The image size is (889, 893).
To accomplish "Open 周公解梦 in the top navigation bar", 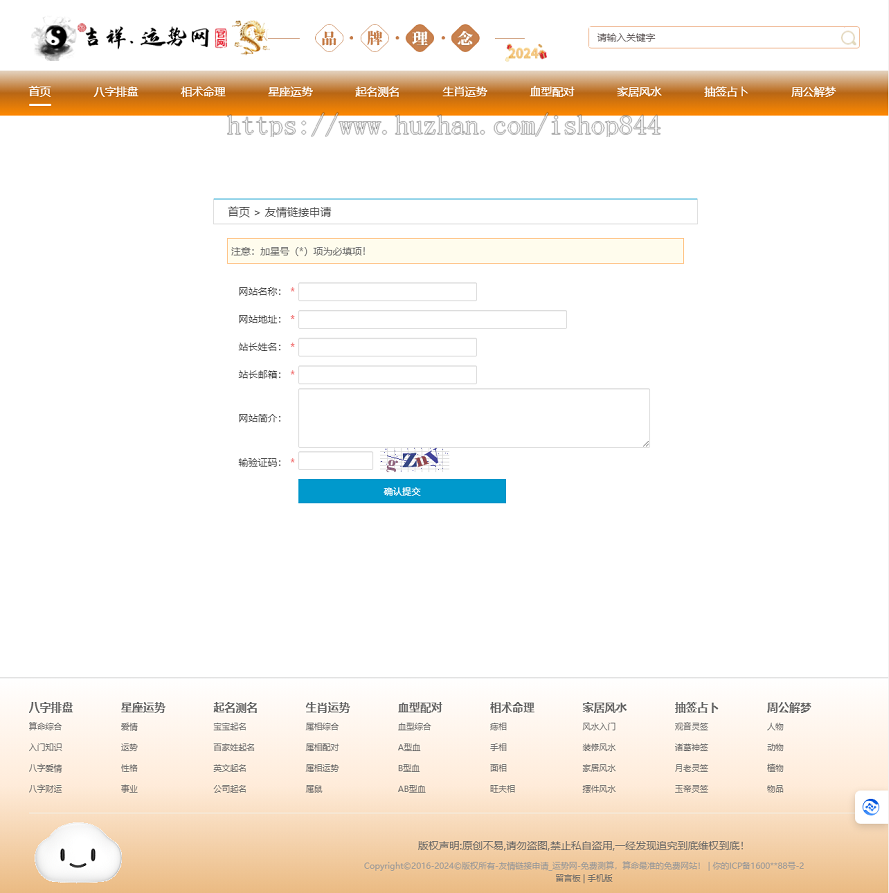I will pyautogui.click(x=813, y=92).
